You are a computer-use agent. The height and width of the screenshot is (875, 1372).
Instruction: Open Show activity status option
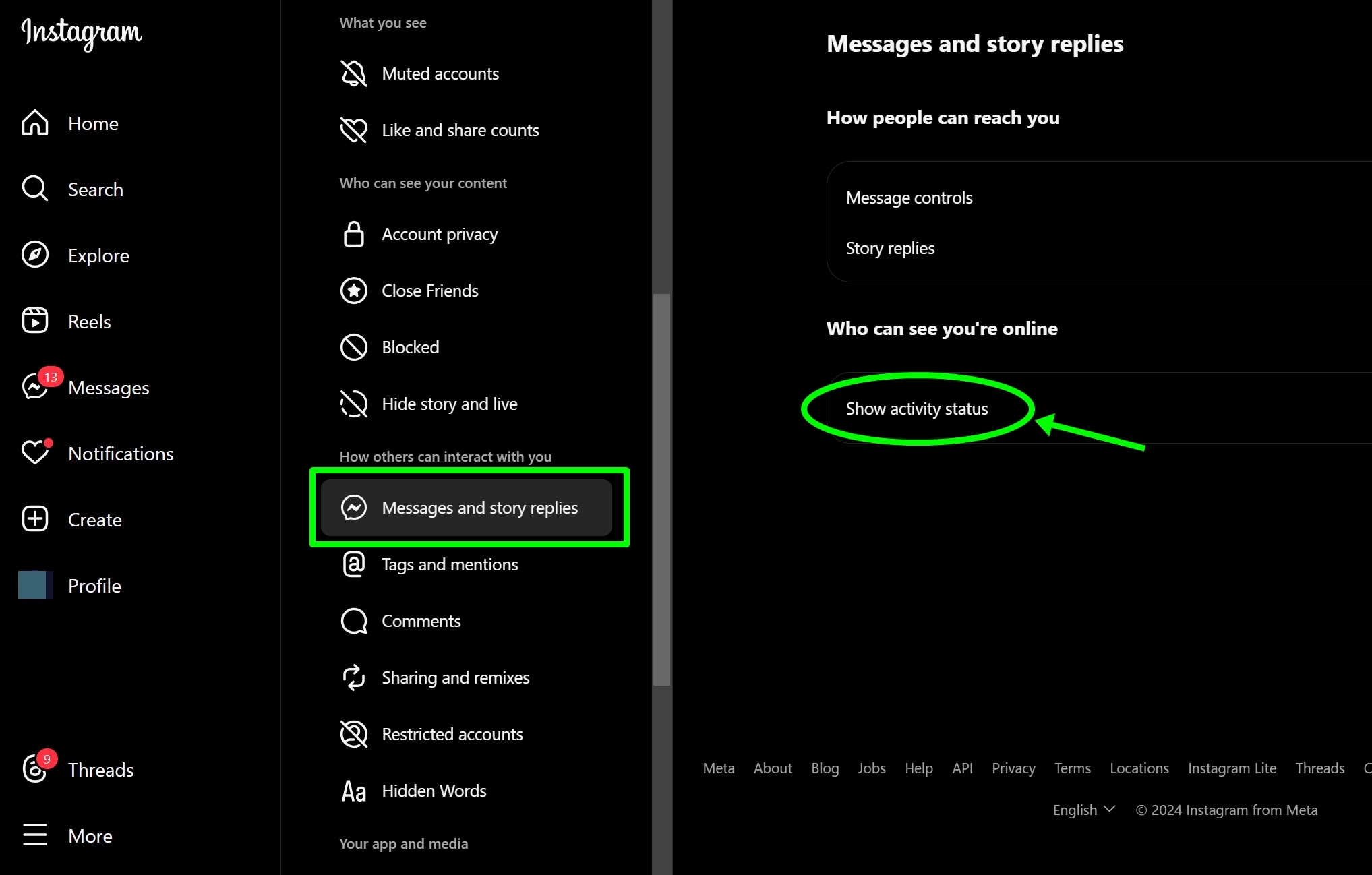click(x=1100, y=409)
